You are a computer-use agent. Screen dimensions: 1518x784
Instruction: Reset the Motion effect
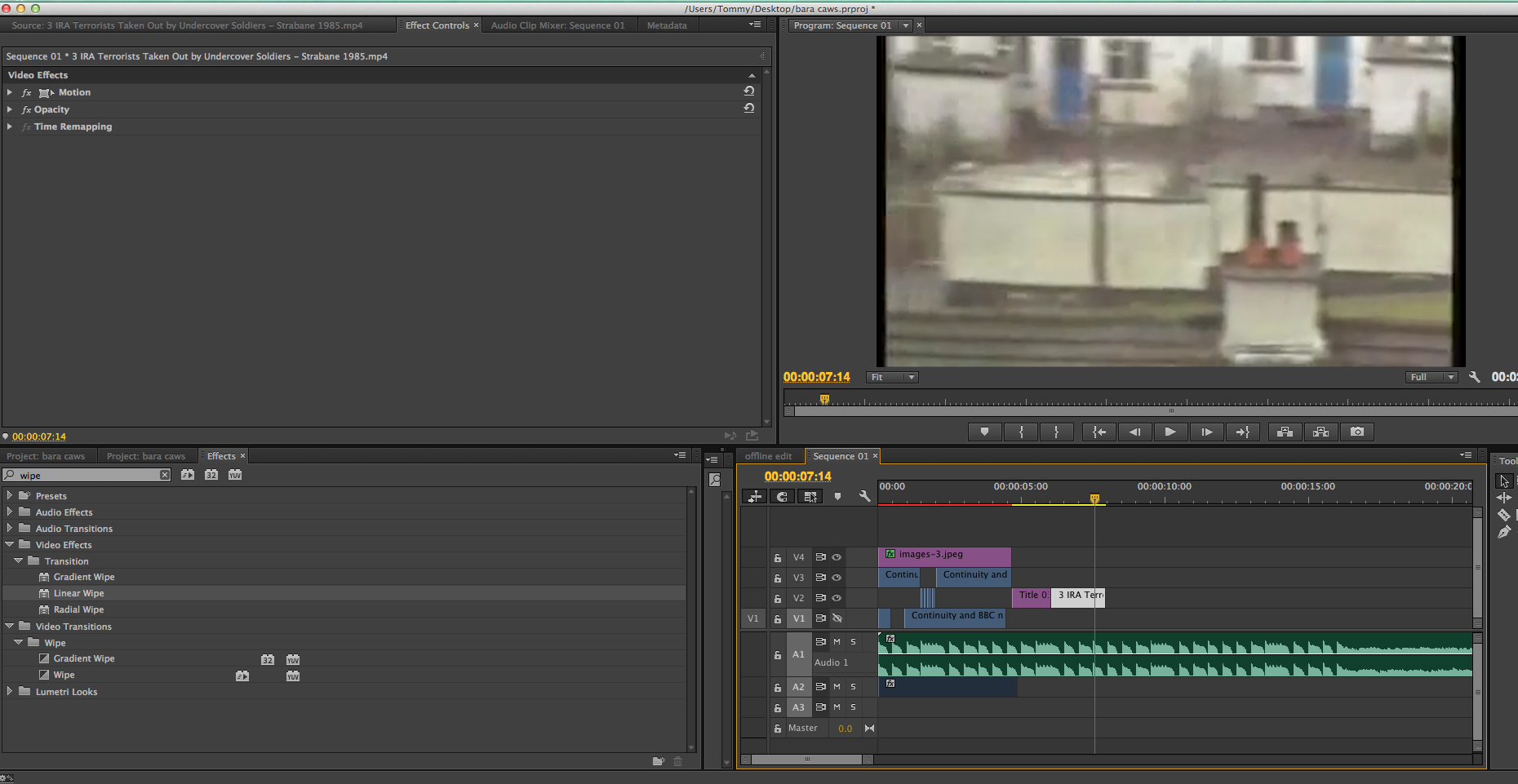click(x=748, y=91)
